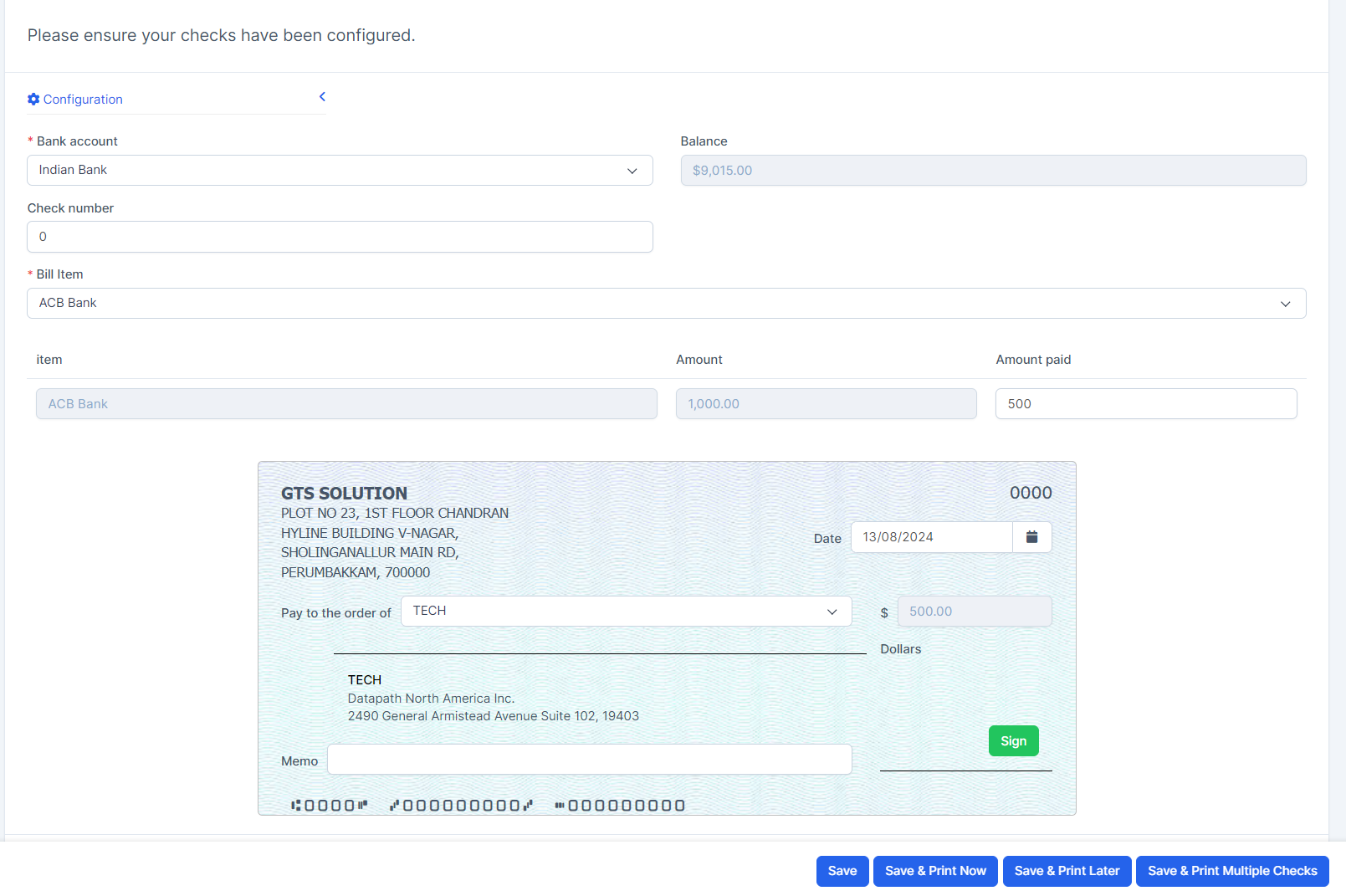The image size is (1346, 896).
Task: Open the Pay to the order of dropdown
Action: (626, 611)
